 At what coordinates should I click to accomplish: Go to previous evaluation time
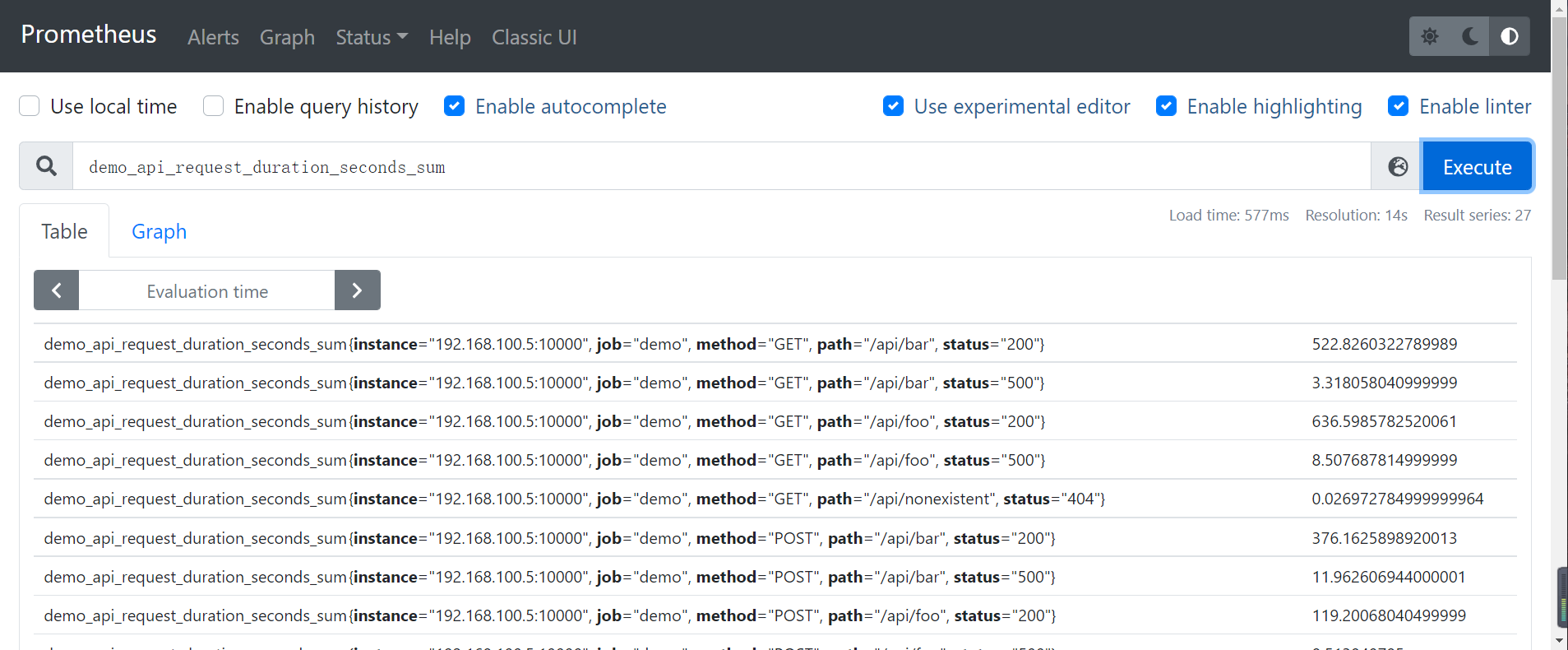tap(57, 290)
